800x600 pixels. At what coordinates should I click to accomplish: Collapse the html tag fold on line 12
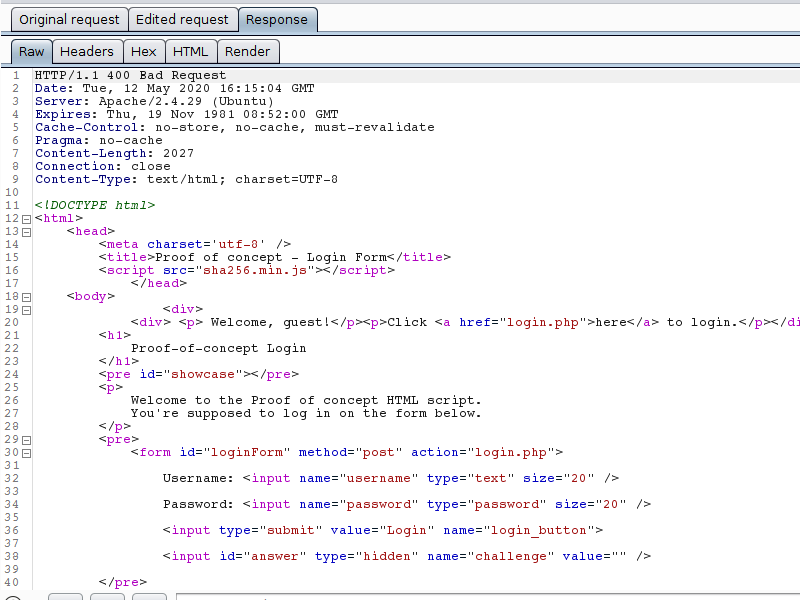click(26, 219)
